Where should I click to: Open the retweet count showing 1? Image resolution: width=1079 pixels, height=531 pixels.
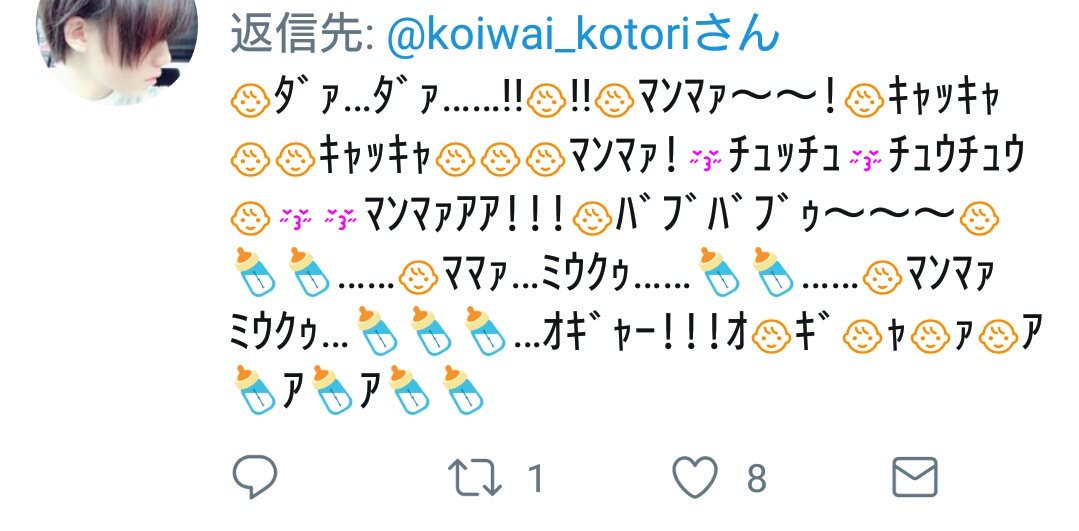[535, 478]
